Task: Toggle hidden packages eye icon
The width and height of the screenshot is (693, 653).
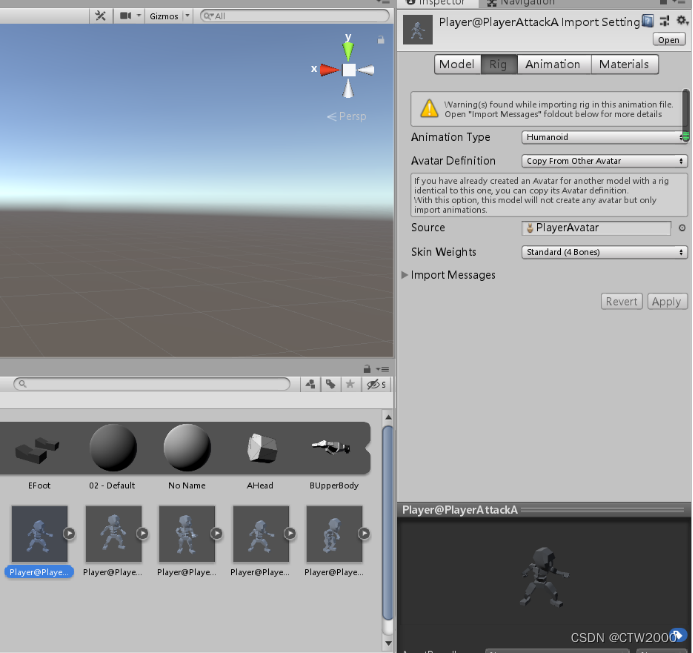Action: 376,384
